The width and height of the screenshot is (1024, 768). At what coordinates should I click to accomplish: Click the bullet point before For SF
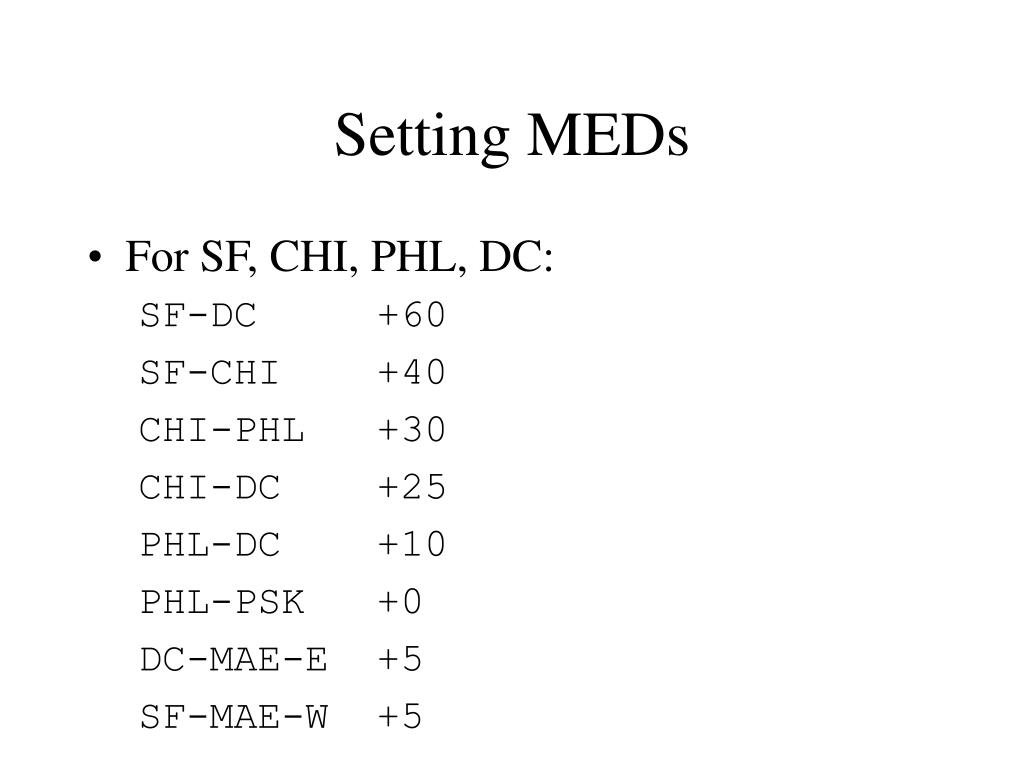[95, 257]
